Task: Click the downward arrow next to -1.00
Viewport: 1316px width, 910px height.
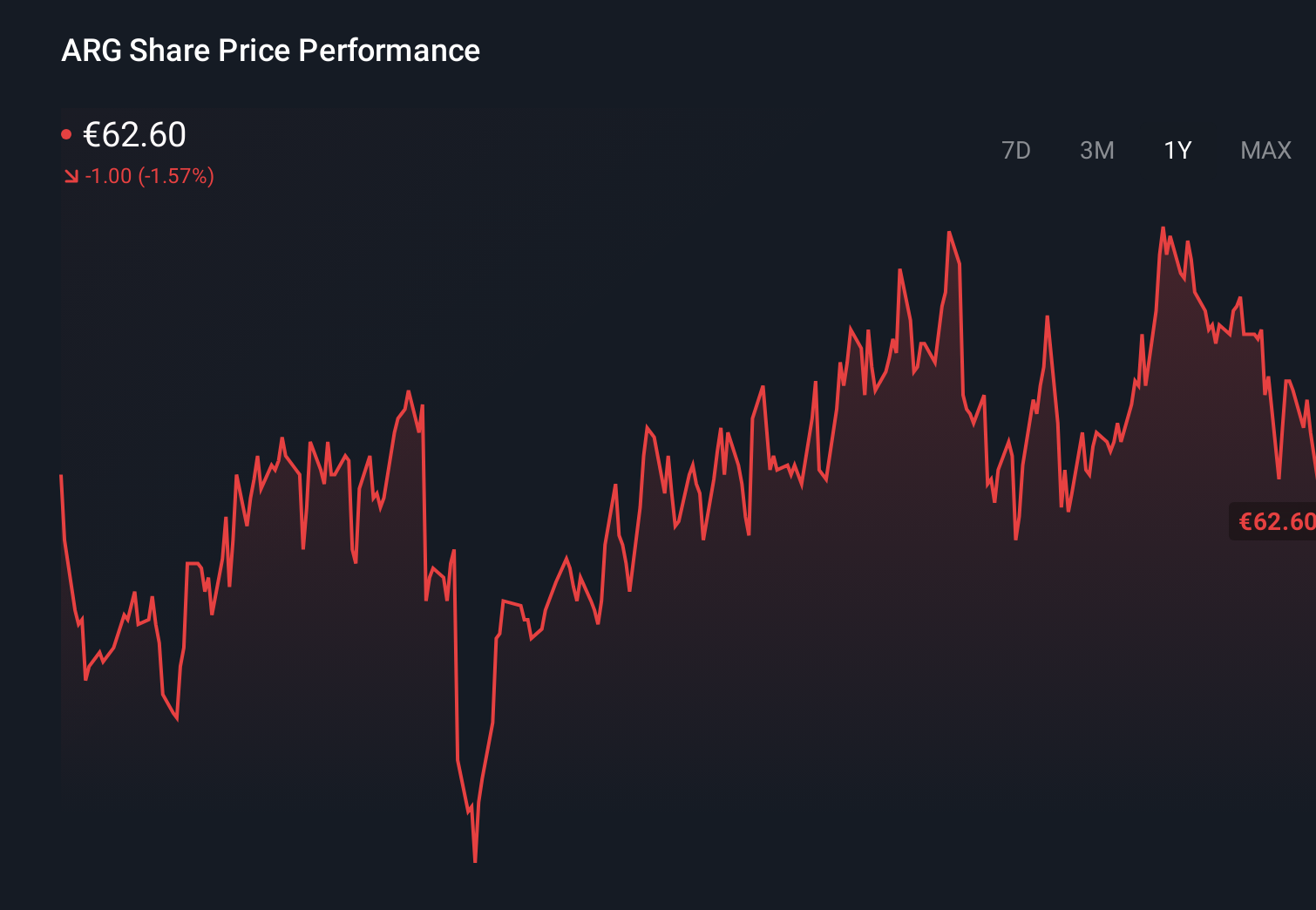Action: 71,176
